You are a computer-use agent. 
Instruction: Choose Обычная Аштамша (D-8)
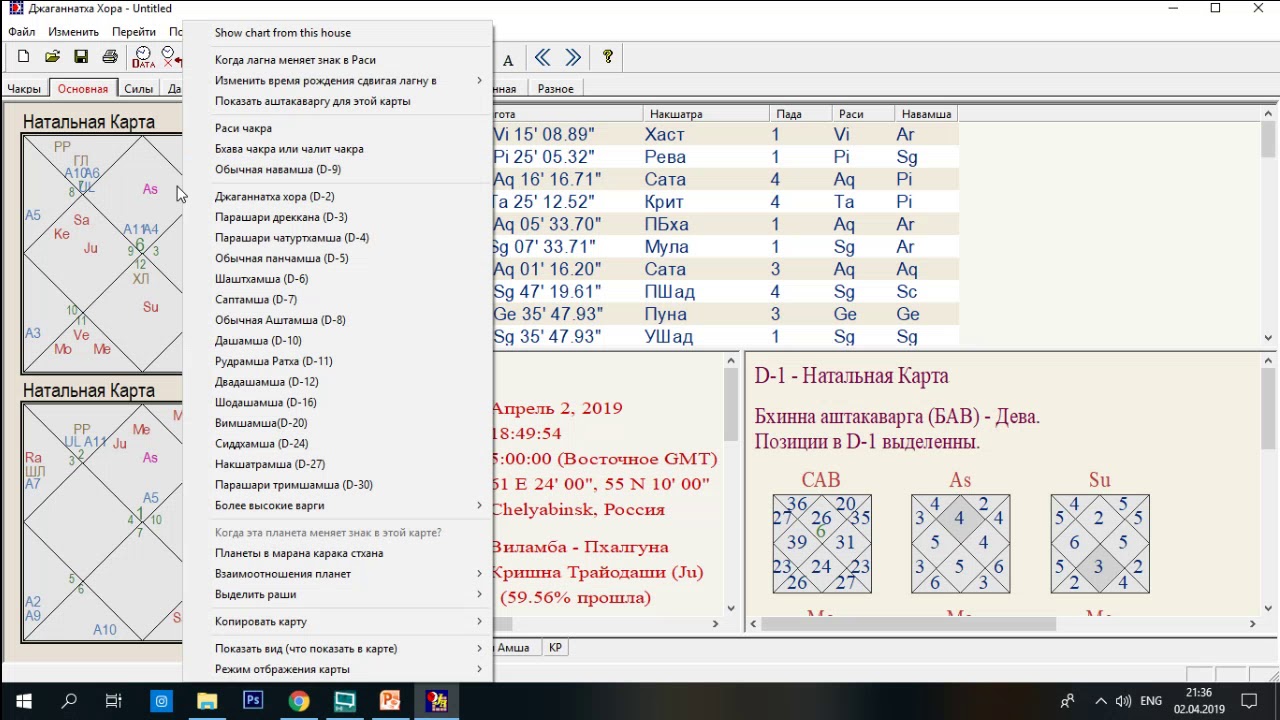338,320
